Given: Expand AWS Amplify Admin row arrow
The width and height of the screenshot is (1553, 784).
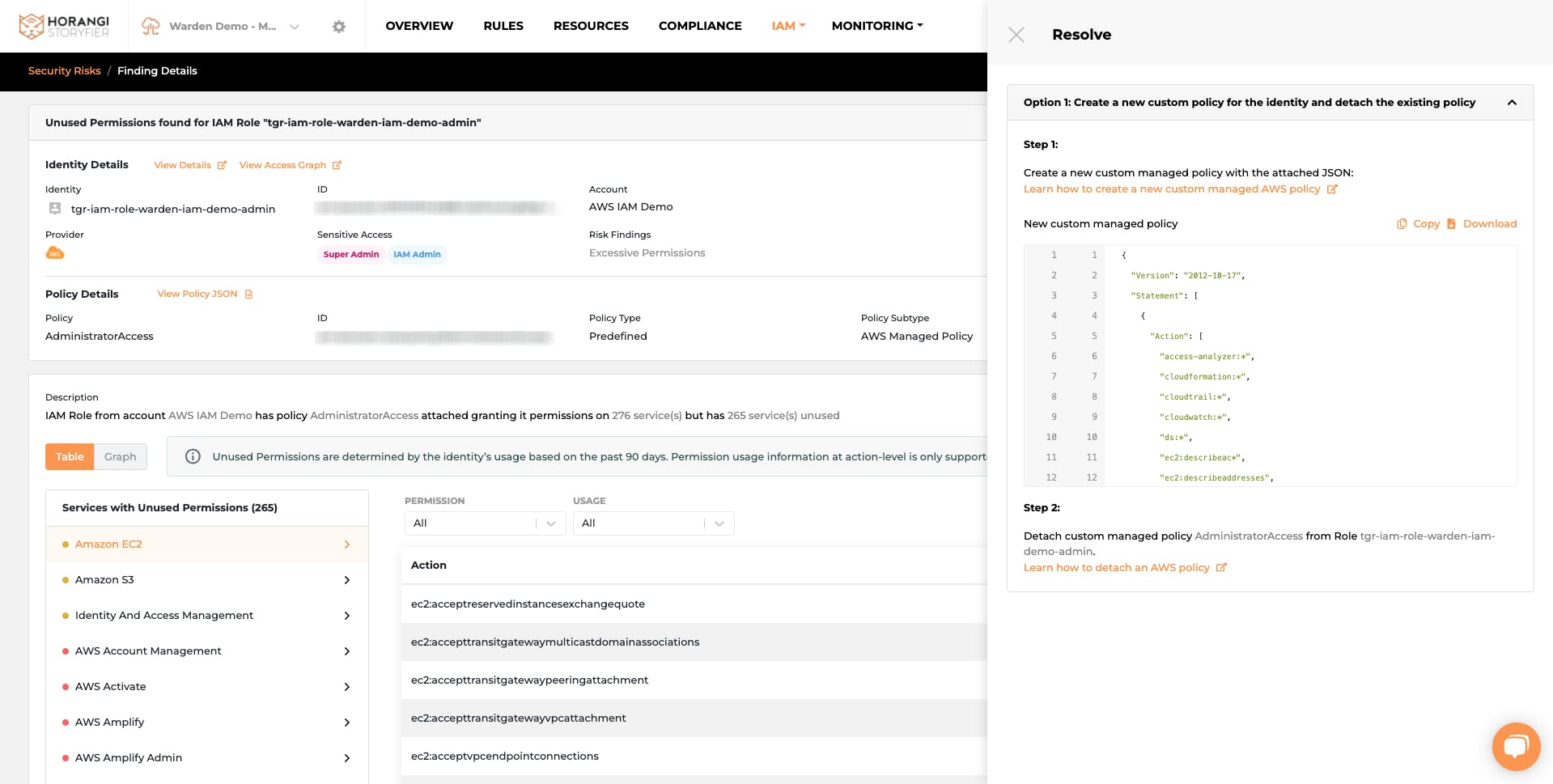Looking at the screenshot, I should pyautogui.click(x=347, y=758).
